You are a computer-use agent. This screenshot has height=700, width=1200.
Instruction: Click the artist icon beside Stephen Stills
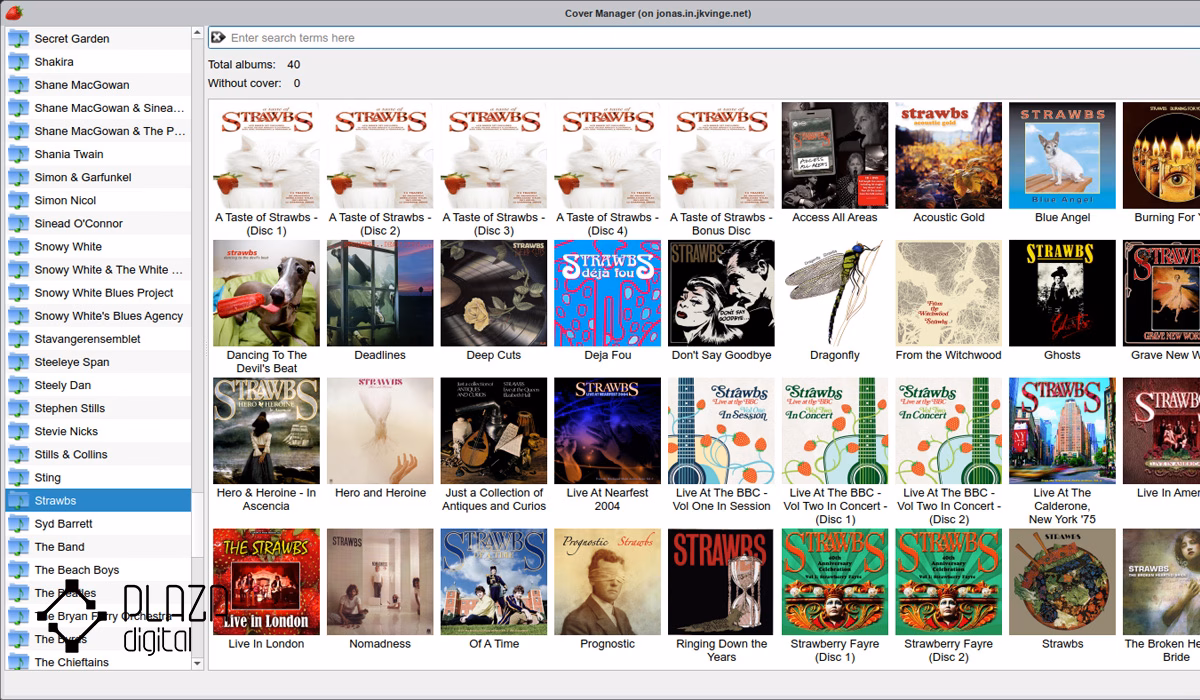pos(18,408)
